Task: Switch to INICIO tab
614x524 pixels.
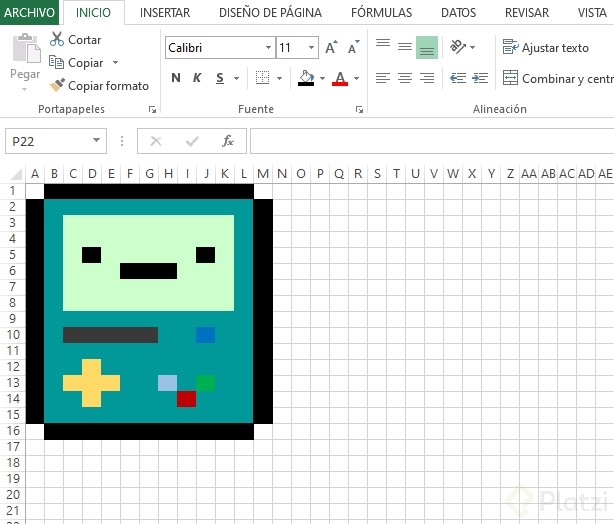Action: [x=93, y=13]
